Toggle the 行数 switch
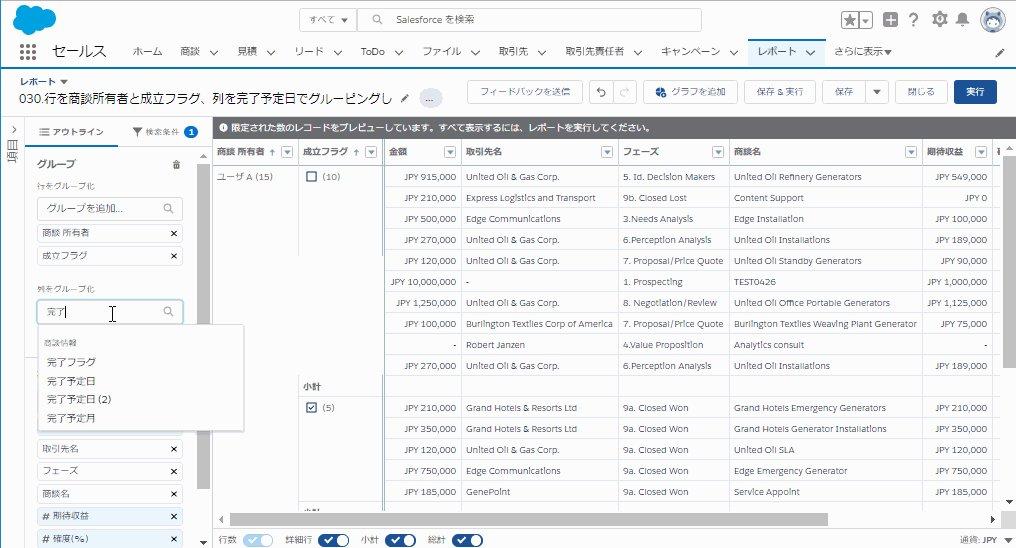 coord(258,540)
